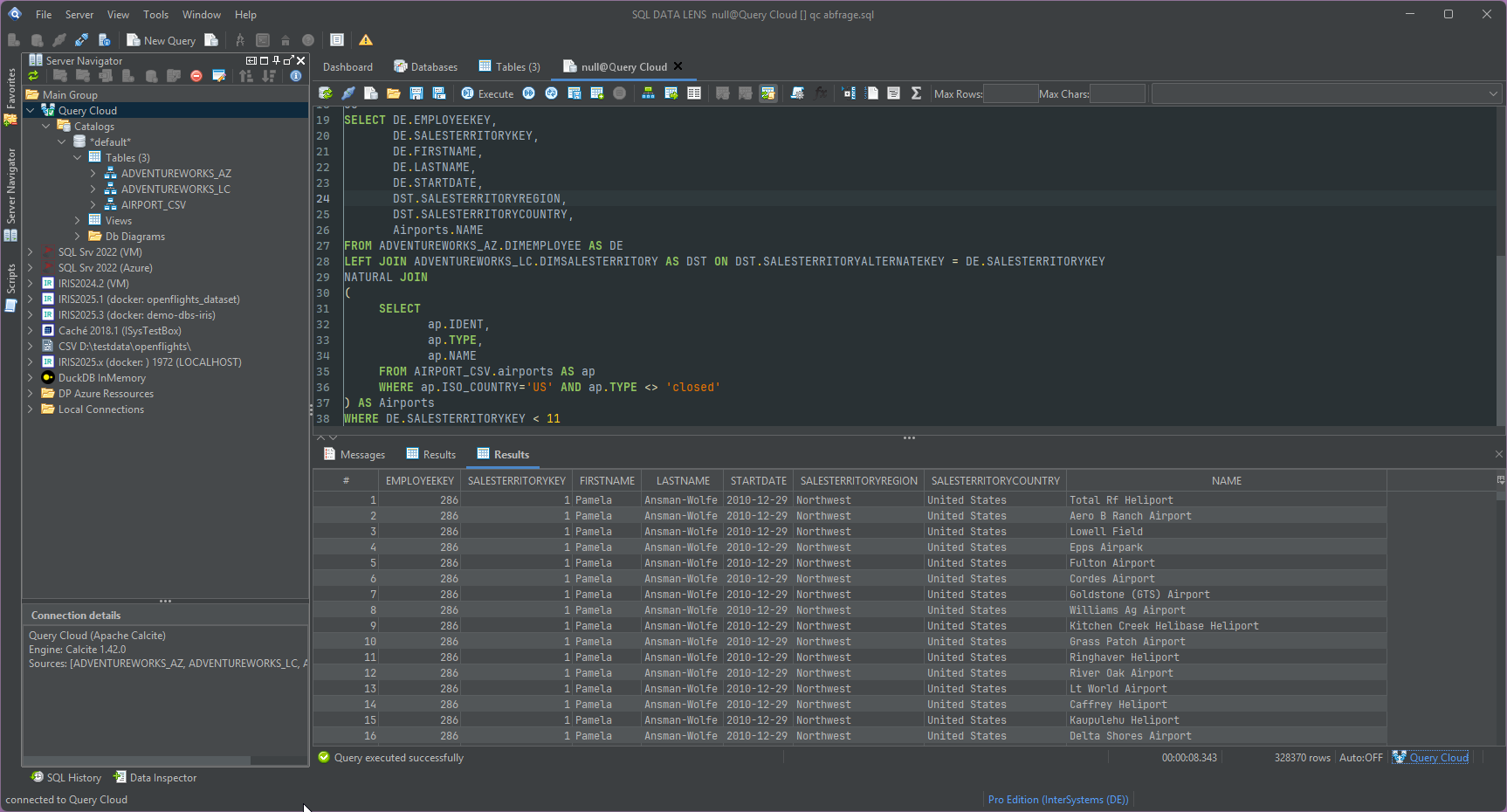
Task: Refresh database connection icon in query toolbar
Action: click(x=326, y=93)
